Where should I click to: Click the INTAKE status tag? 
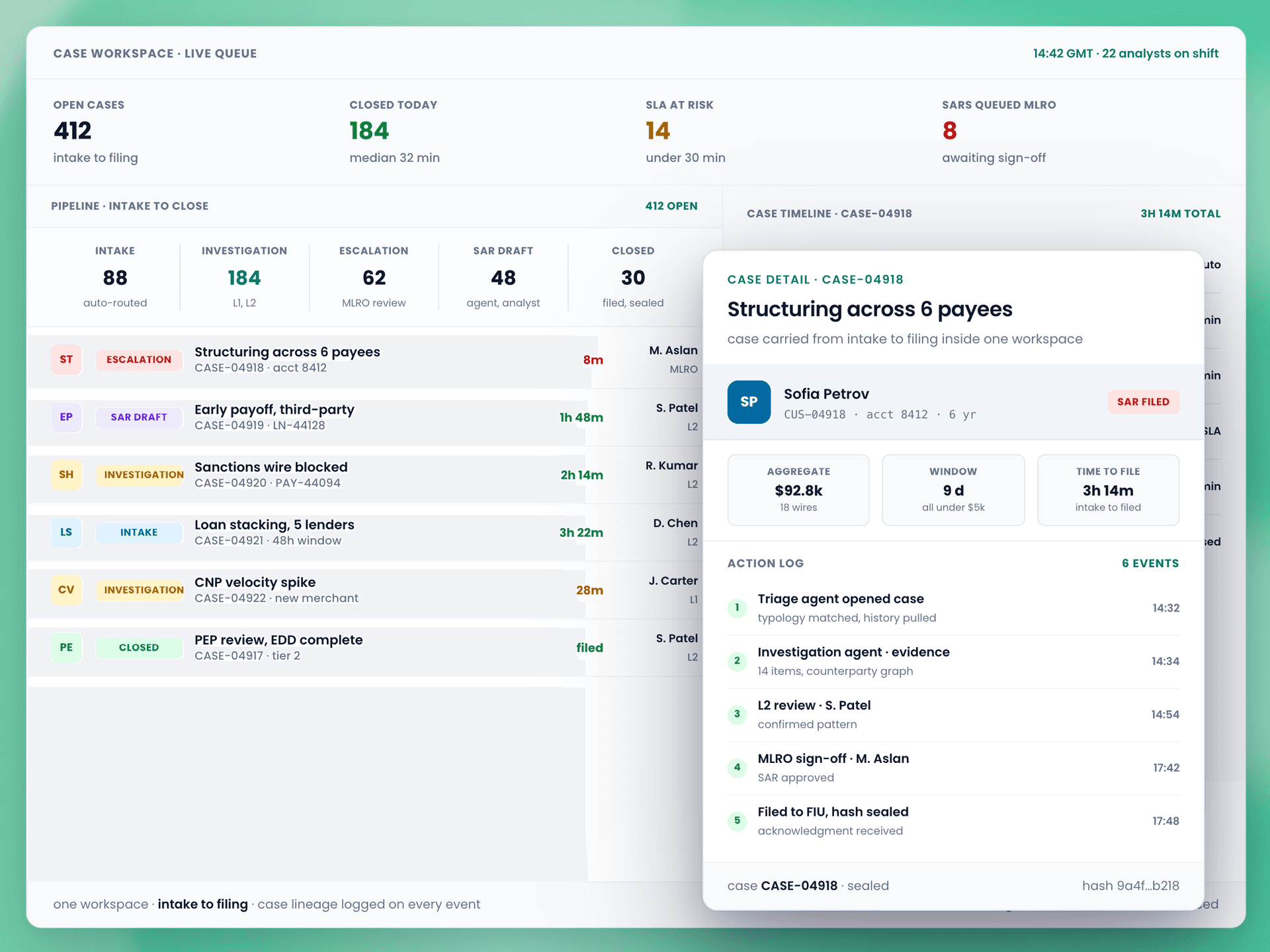(139, 532)
